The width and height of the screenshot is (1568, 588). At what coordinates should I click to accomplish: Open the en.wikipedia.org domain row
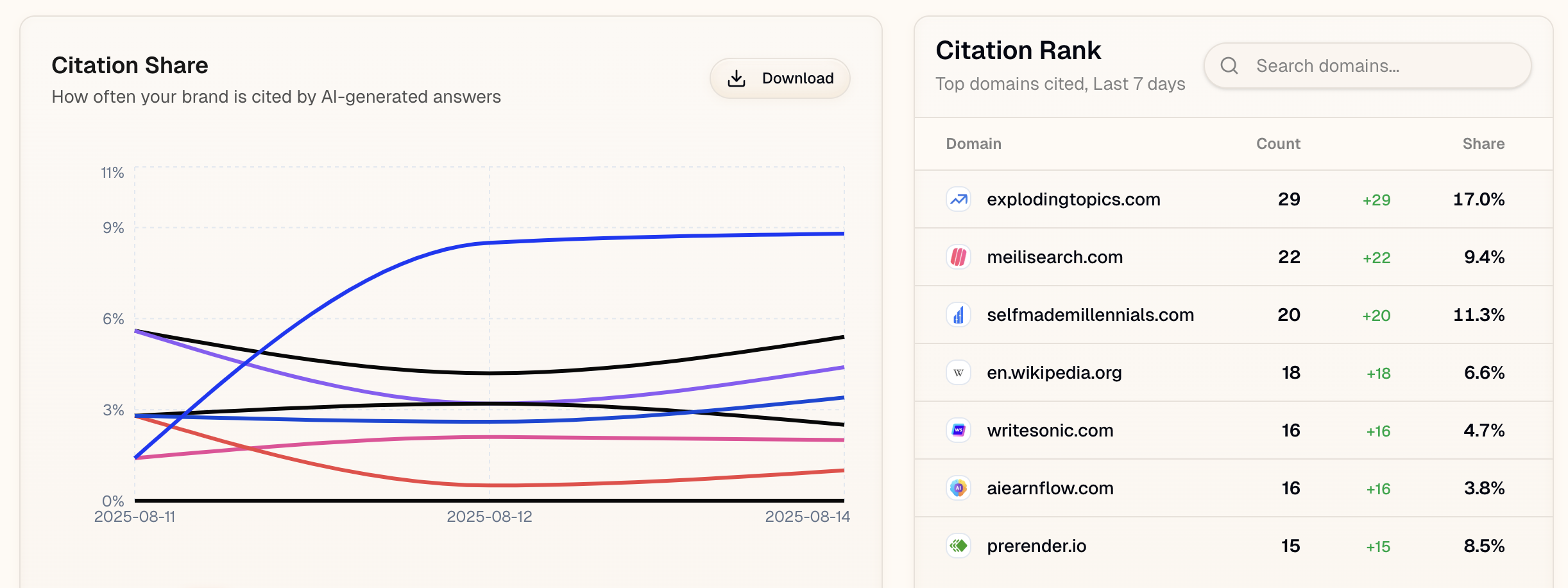1233,372
